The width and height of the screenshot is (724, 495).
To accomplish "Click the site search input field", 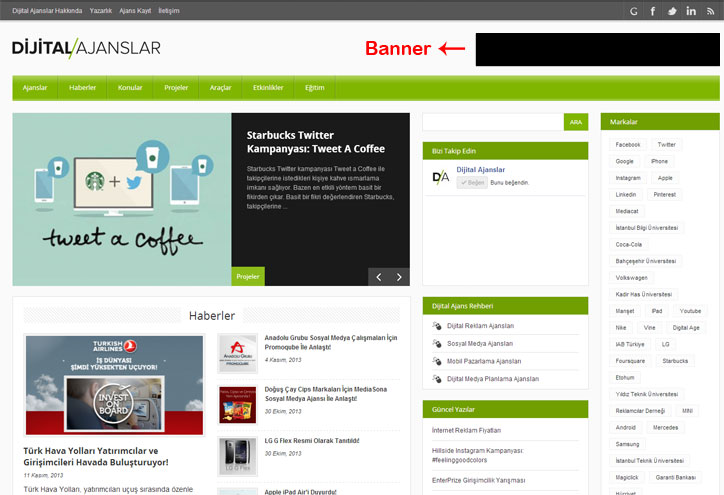I will (493, 122).
